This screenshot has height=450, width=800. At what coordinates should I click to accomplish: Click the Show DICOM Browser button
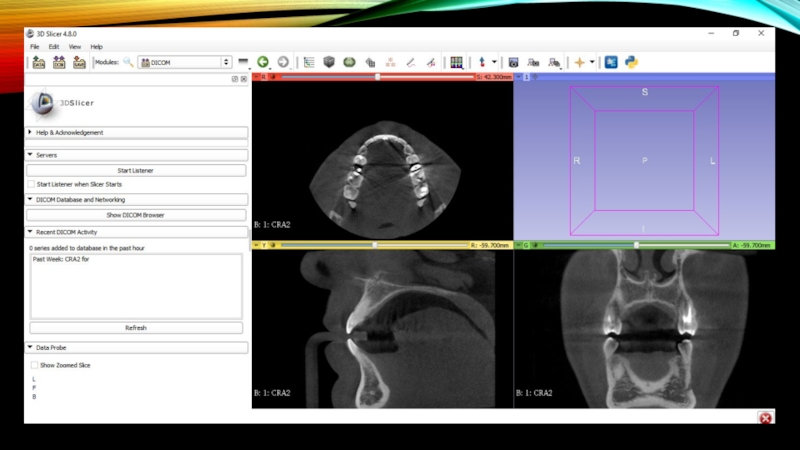(x=136, y=215)
